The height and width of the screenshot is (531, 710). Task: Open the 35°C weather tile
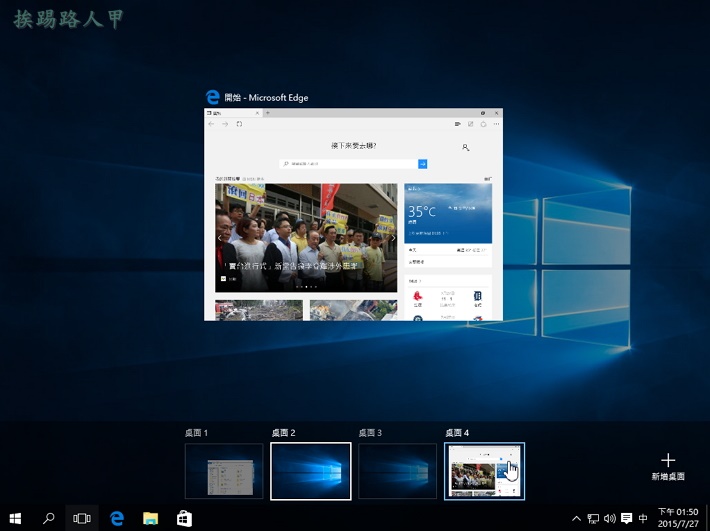(x=448, y=214)
